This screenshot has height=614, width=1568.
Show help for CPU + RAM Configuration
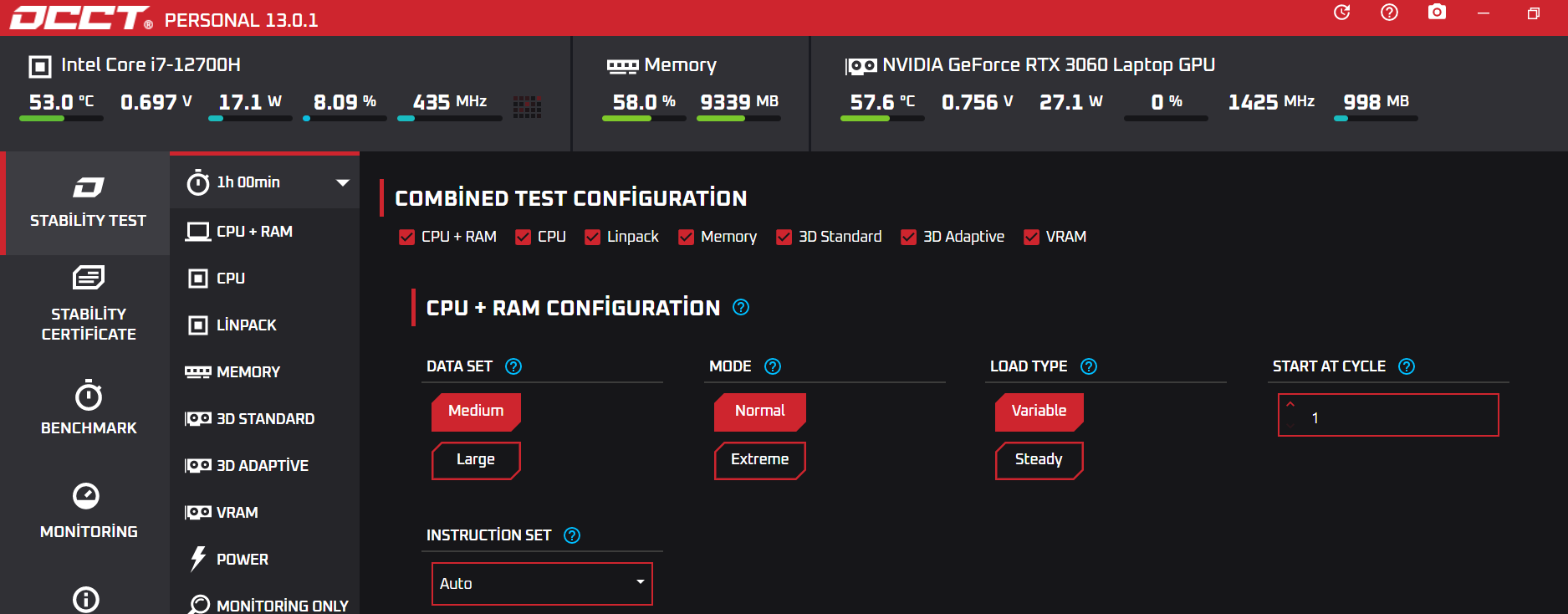click(741, 307)
